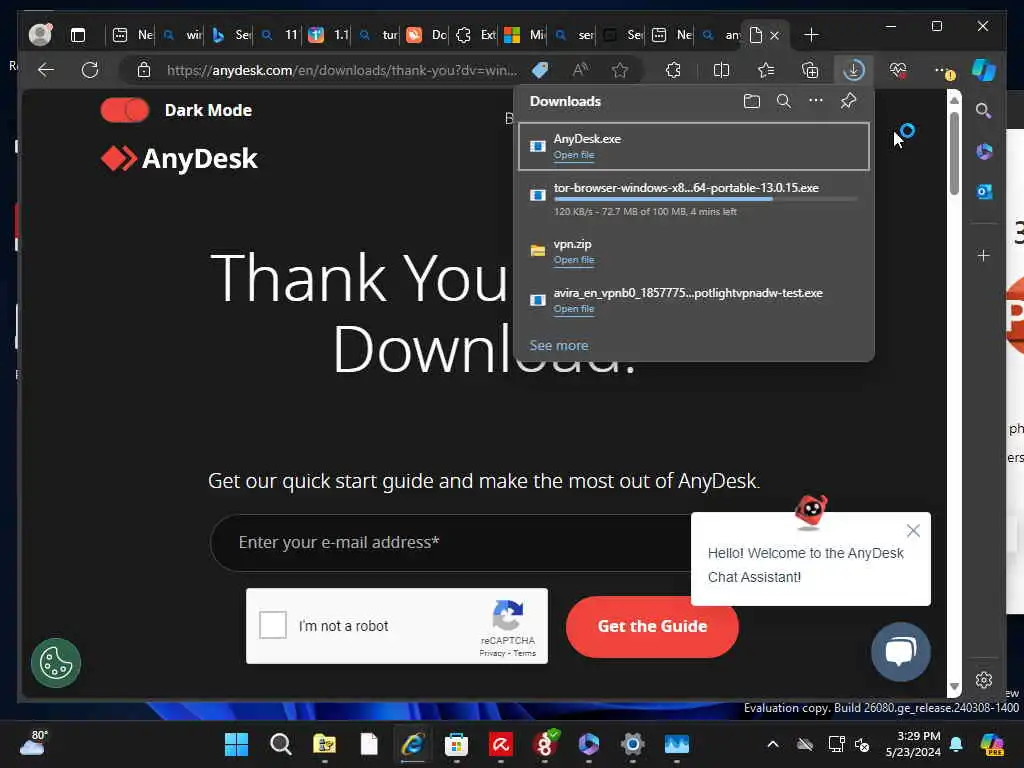
Task: Check the I'm not a robot box
Action: [x=273, y=625]
